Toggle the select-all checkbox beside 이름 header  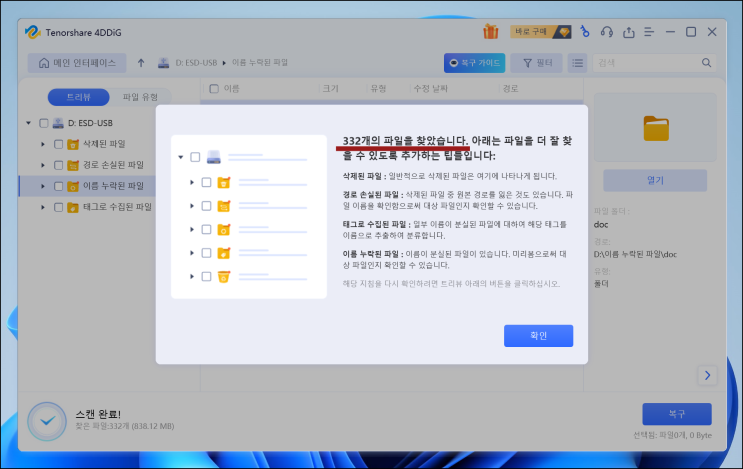pyautogui.click(x=214, y=89)
